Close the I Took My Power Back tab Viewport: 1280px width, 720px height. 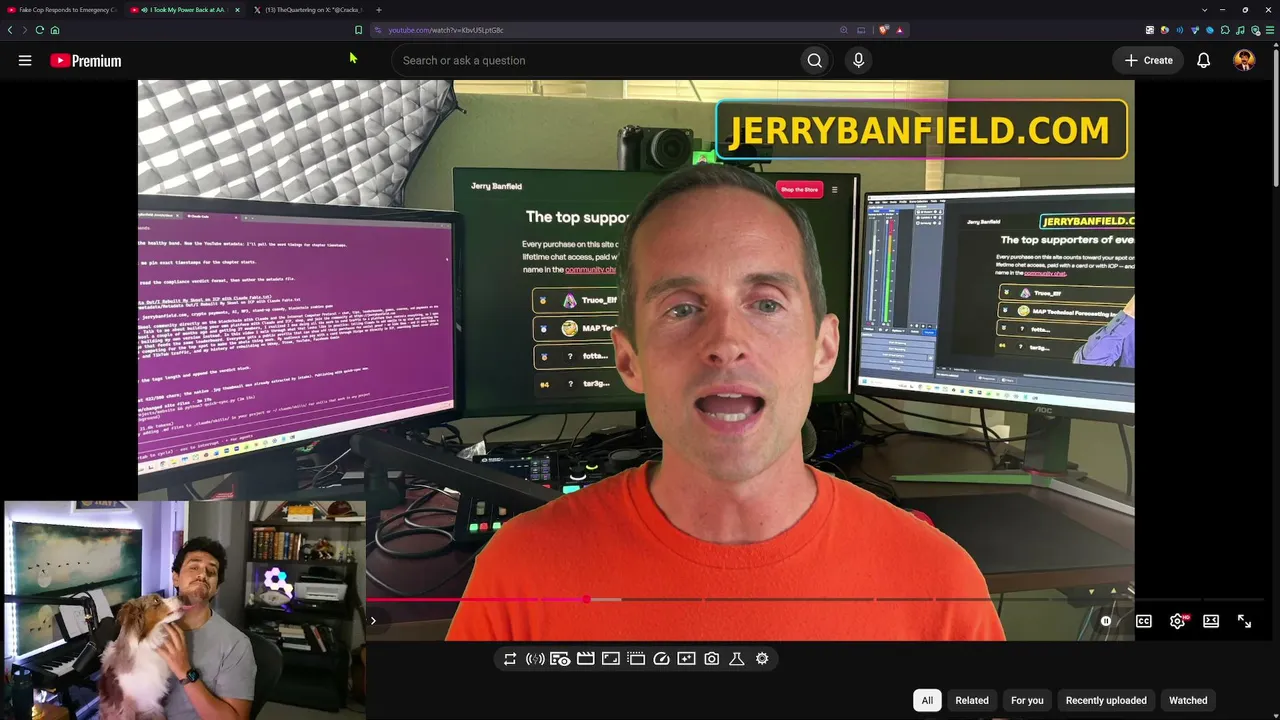237,10
